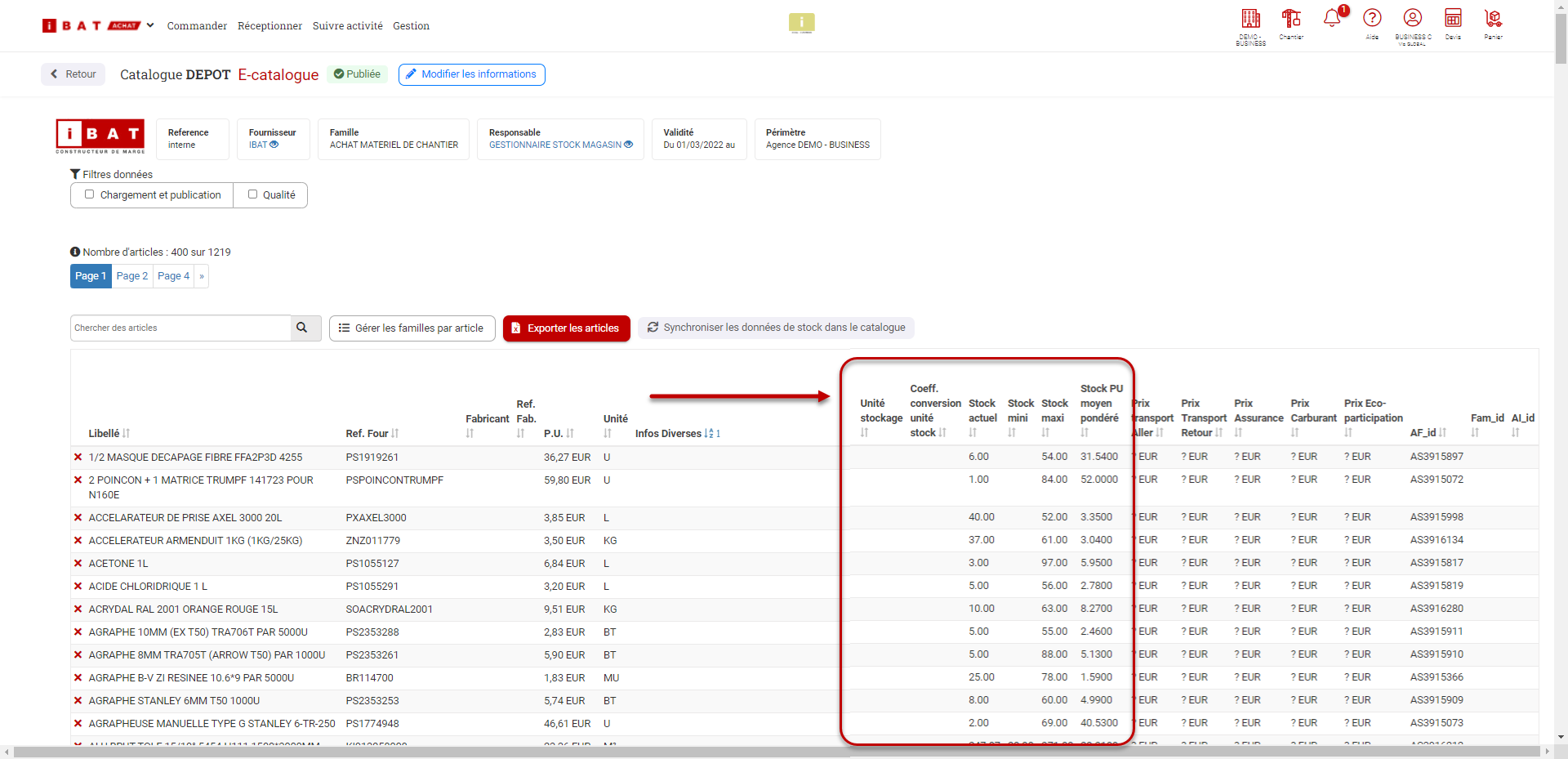Remove ACCELARATEUR DE PRISE AXEL article
The width and height of the screenshot is (1568, 759).
click(x=78, y=518)
